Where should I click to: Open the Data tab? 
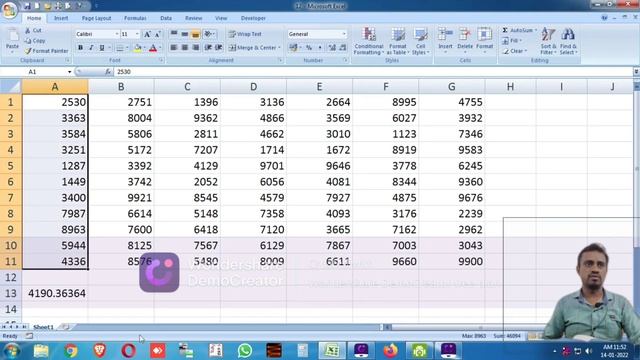tap(166, 18)
